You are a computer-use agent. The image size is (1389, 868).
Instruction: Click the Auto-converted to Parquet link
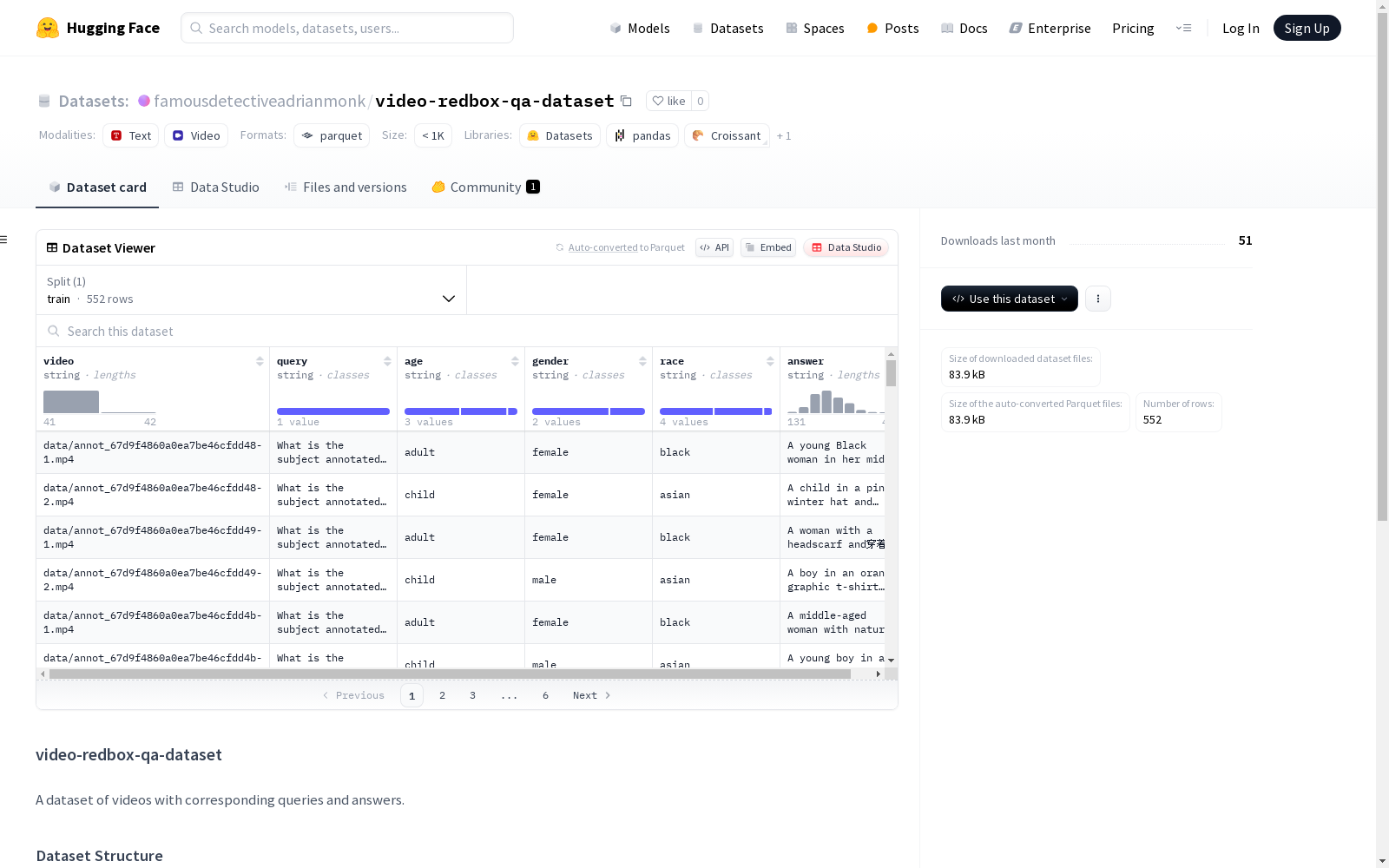(620, 247)
